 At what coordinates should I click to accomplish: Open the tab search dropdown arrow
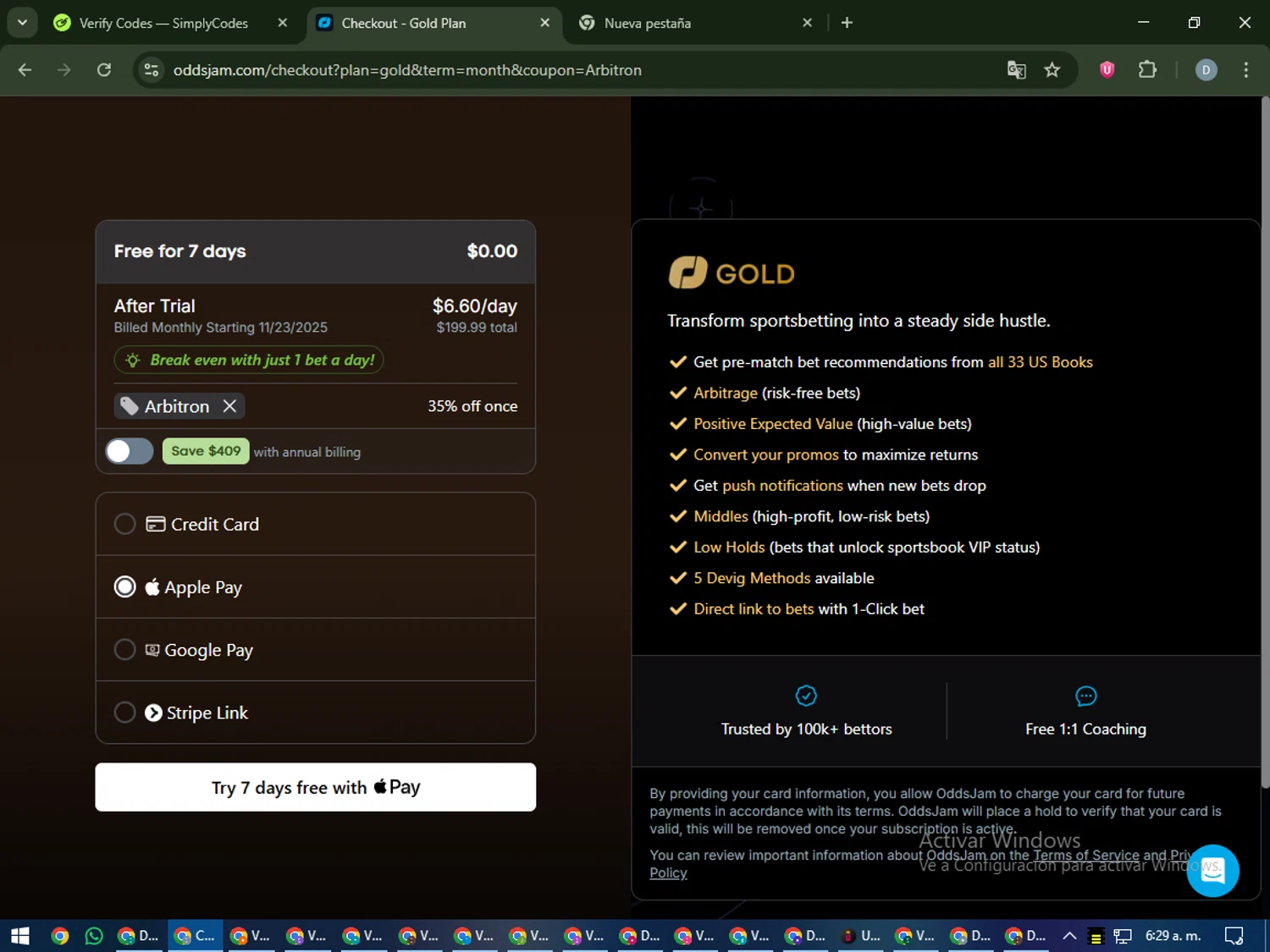(22, 23)
